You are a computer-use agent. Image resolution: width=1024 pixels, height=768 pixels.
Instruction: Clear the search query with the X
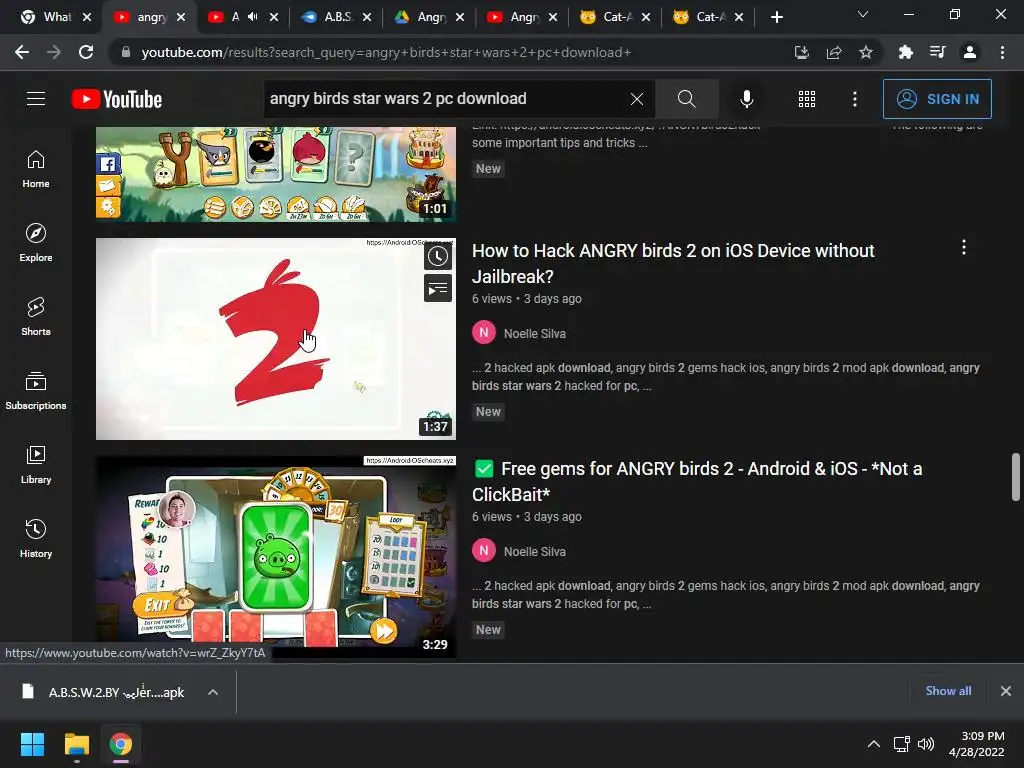point(637,99)
